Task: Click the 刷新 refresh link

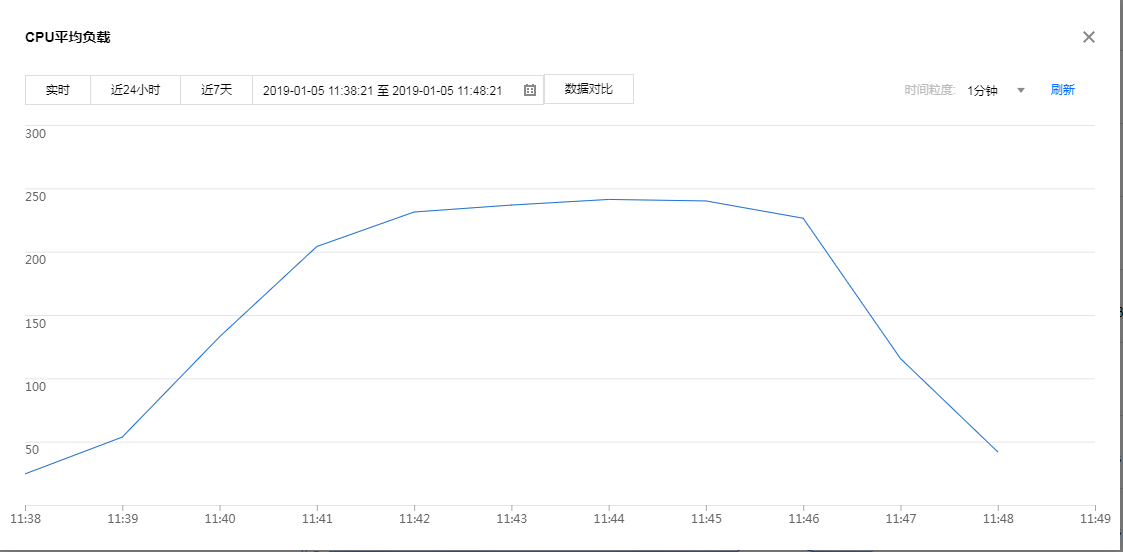Action: (x=1062, y=90)
